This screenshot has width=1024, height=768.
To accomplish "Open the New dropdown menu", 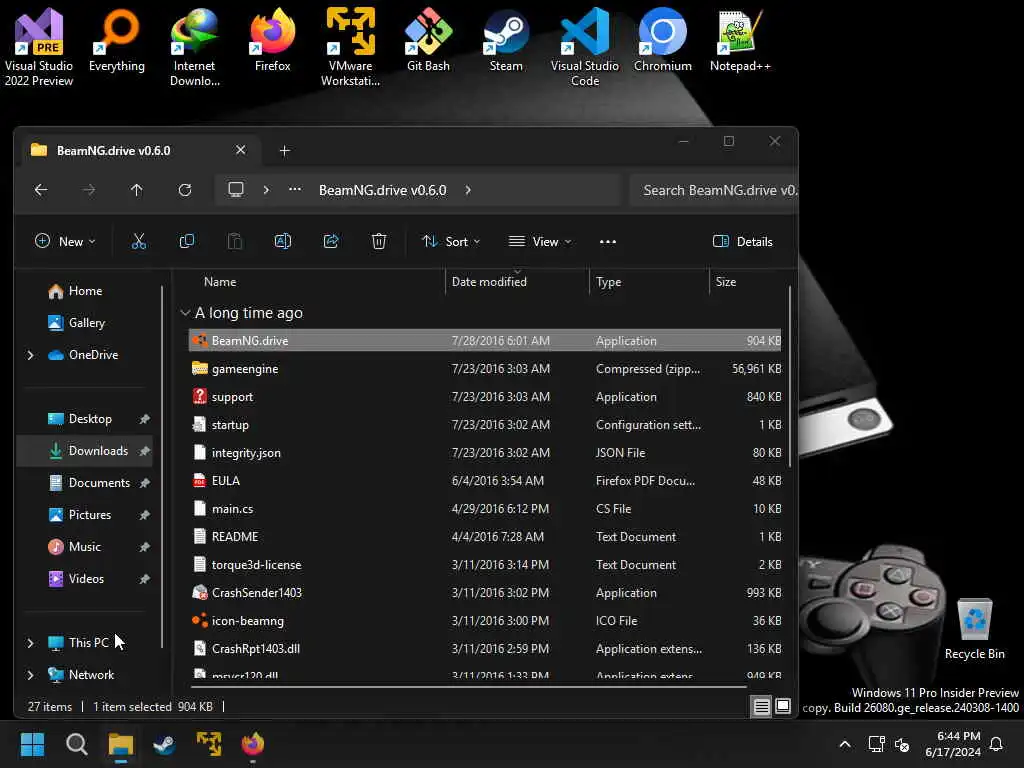I will coord(65,242).
